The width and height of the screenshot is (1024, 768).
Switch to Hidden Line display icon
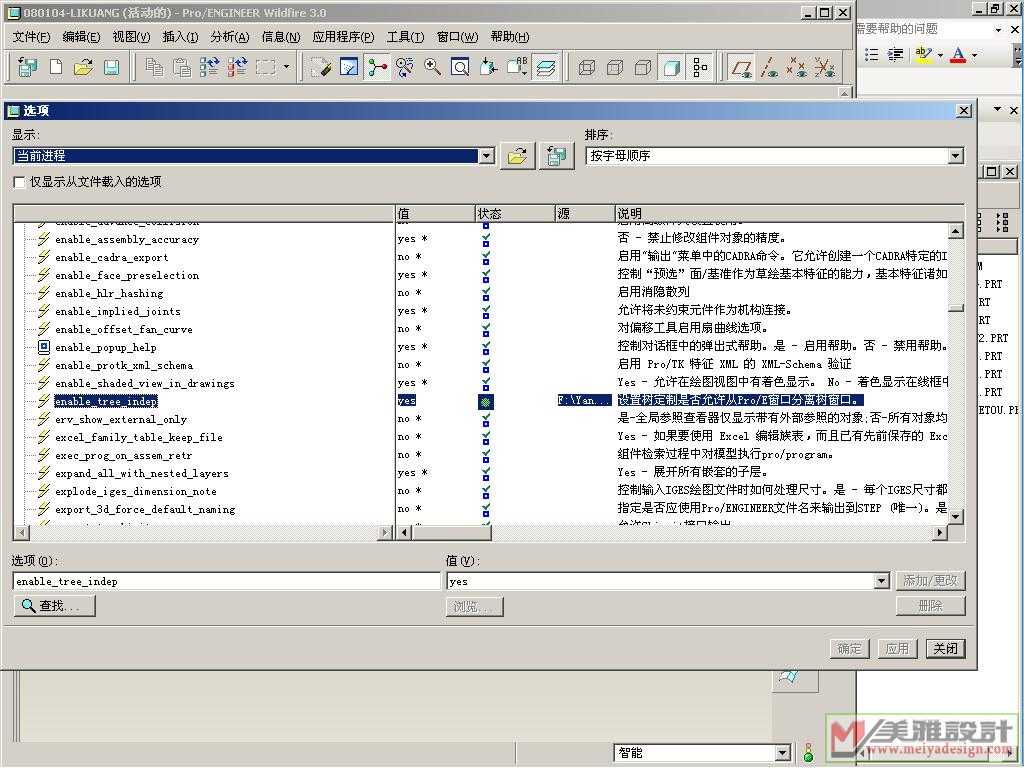pos(615,67)
